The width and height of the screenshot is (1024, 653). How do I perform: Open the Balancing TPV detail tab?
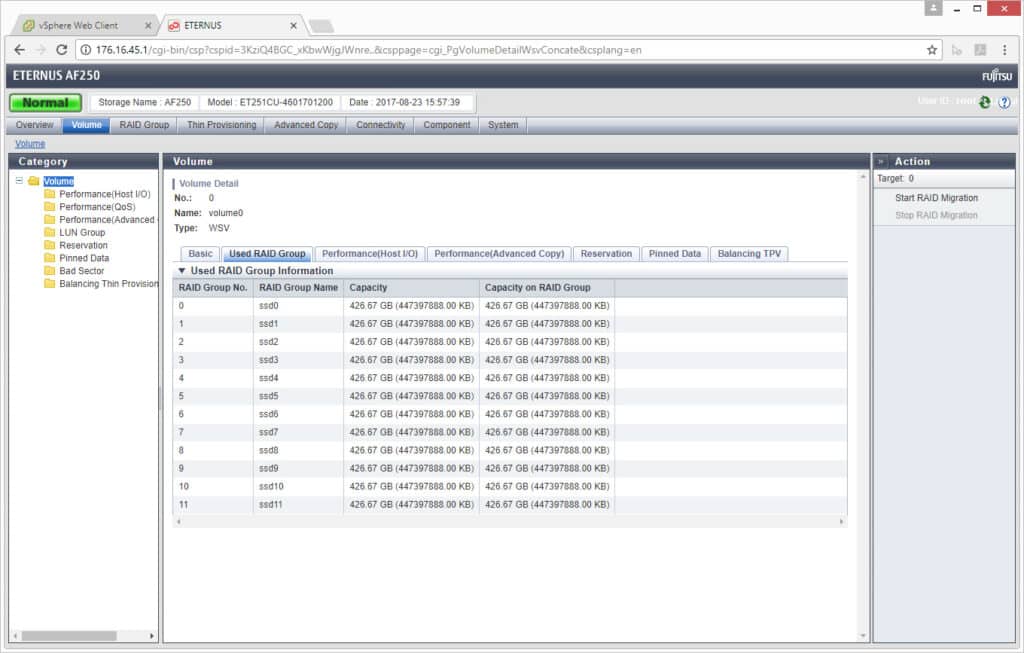pos(749,253)
